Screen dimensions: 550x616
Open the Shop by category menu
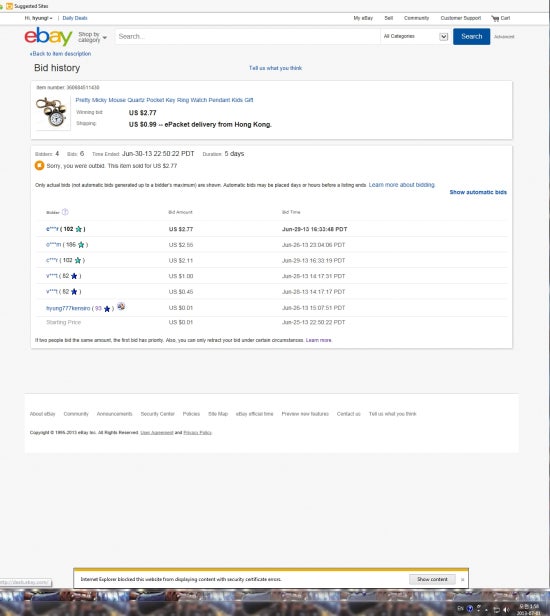[x=92, y=37]
